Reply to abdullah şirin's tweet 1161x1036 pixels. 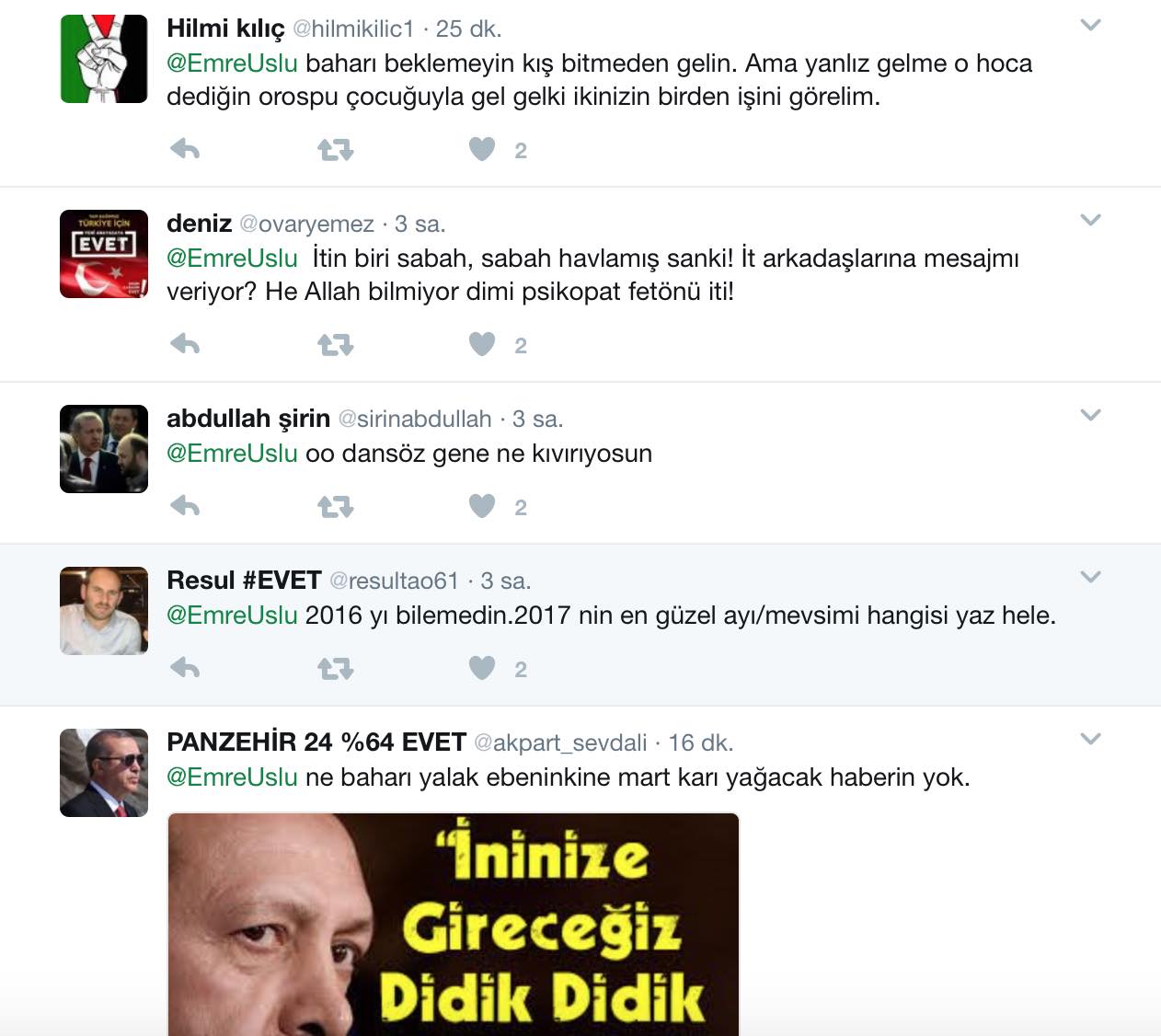(x=185, y=506)
